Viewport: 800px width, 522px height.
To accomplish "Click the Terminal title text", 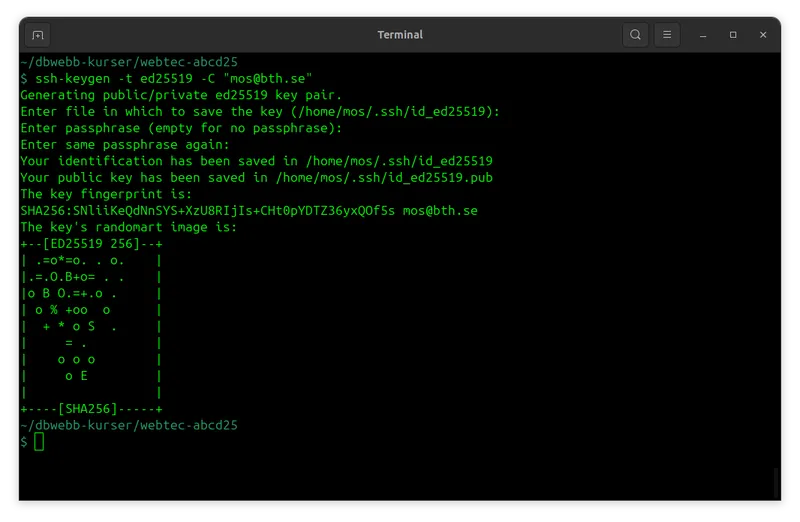I will click(x=400, y=35).
